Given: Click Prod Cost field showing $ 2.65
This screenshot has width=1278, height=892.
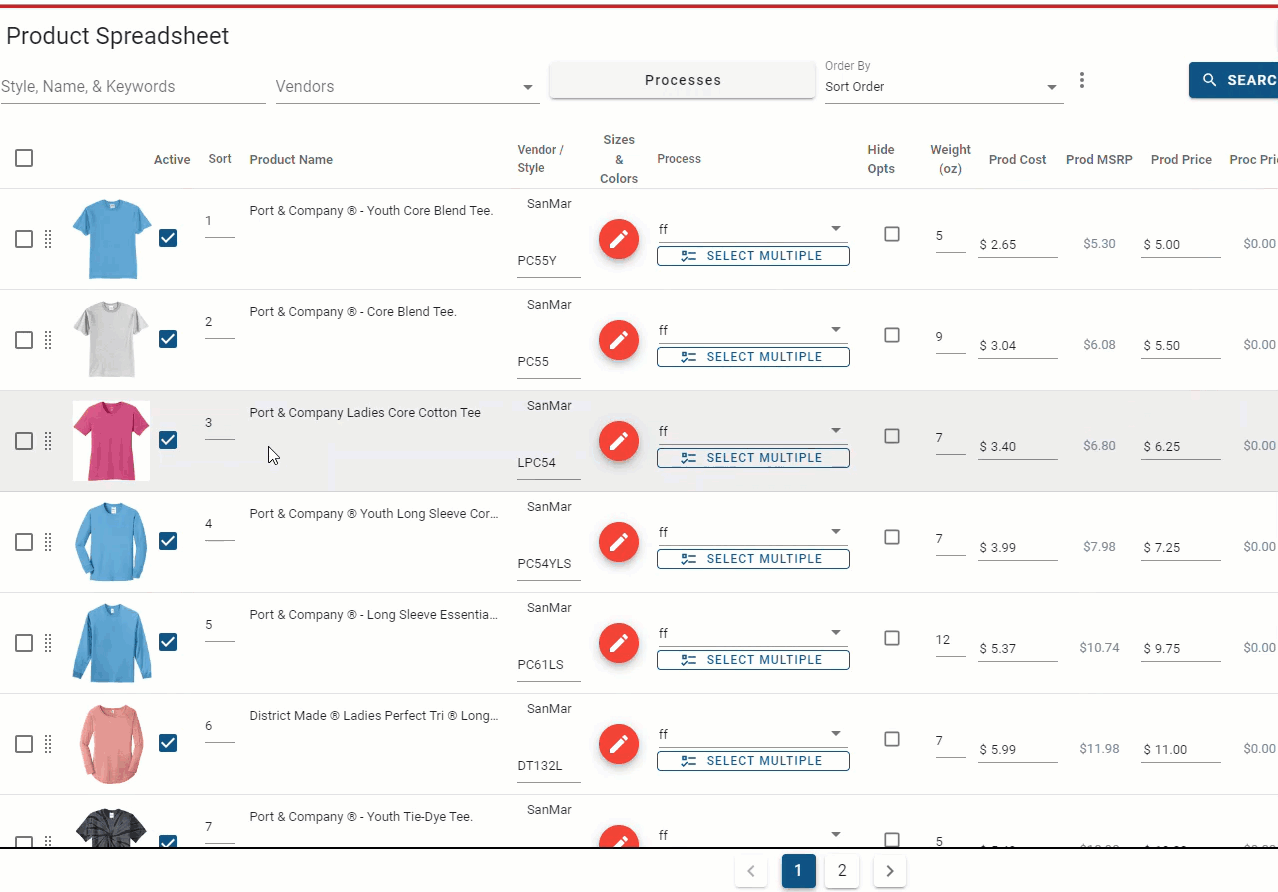Looking at the screenshot, I should pyautogui.click(x=1018, y=245).
